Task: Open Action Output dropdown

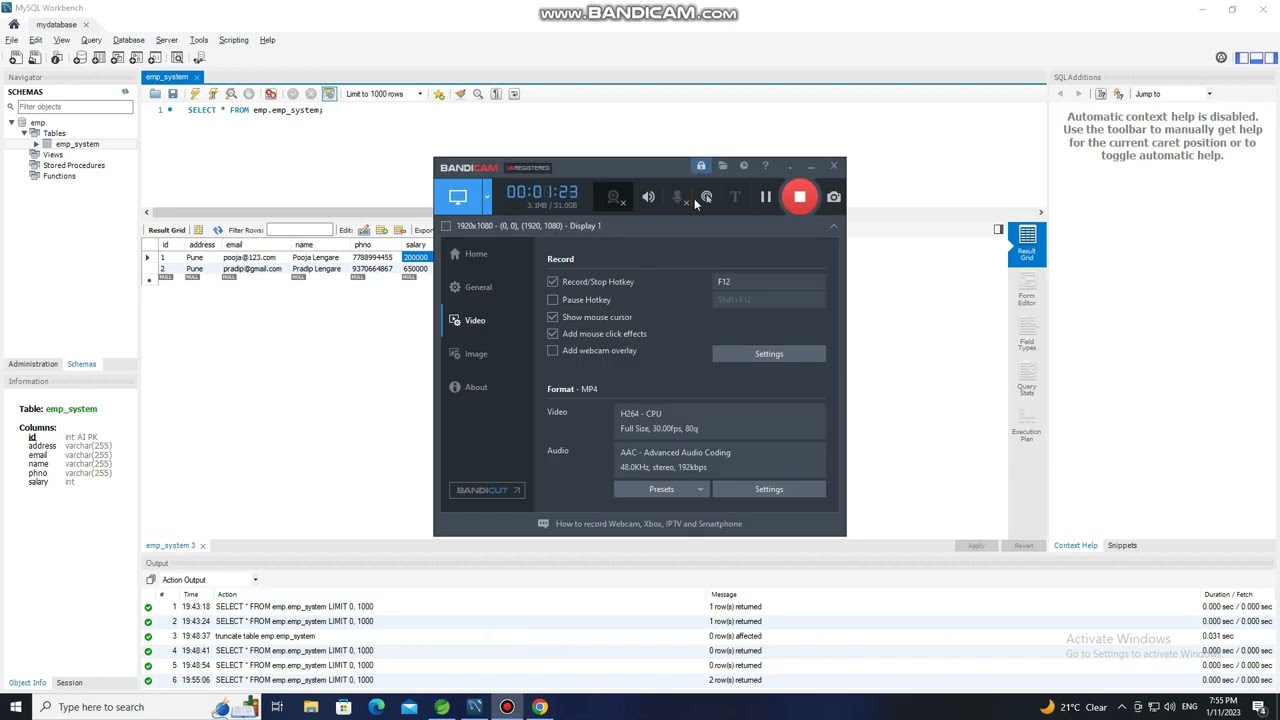Action: [x=210, y=580]
